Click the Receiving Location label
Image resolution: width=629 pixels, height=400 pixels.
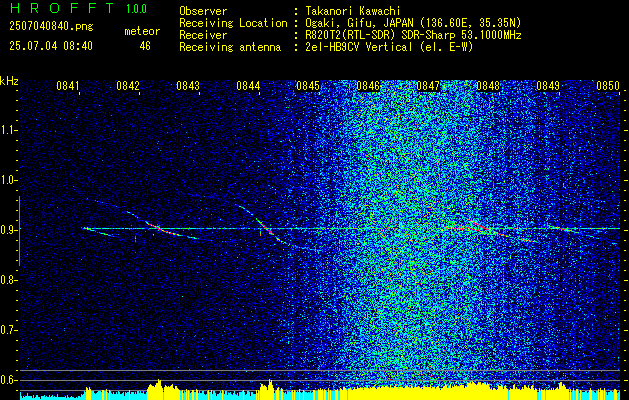(233, 23)
